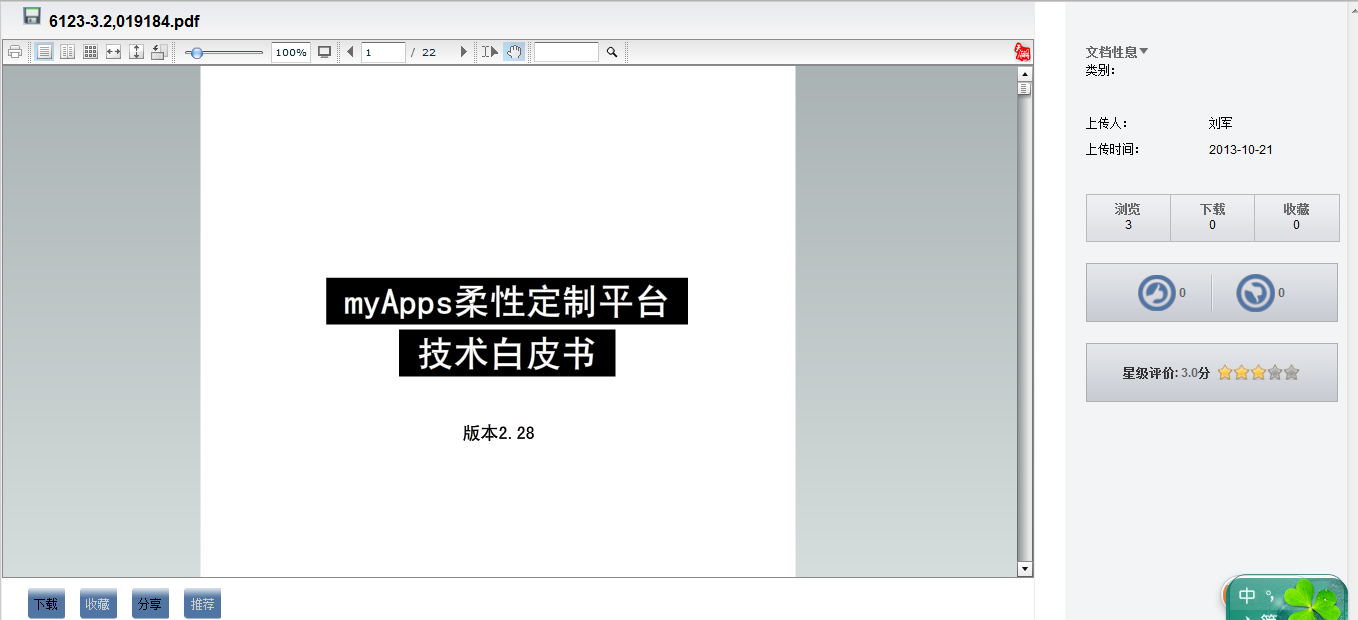Click the print icon in viewer toolbar
The width and height of the screenshot is (1358, 620).
coord(15,52)
